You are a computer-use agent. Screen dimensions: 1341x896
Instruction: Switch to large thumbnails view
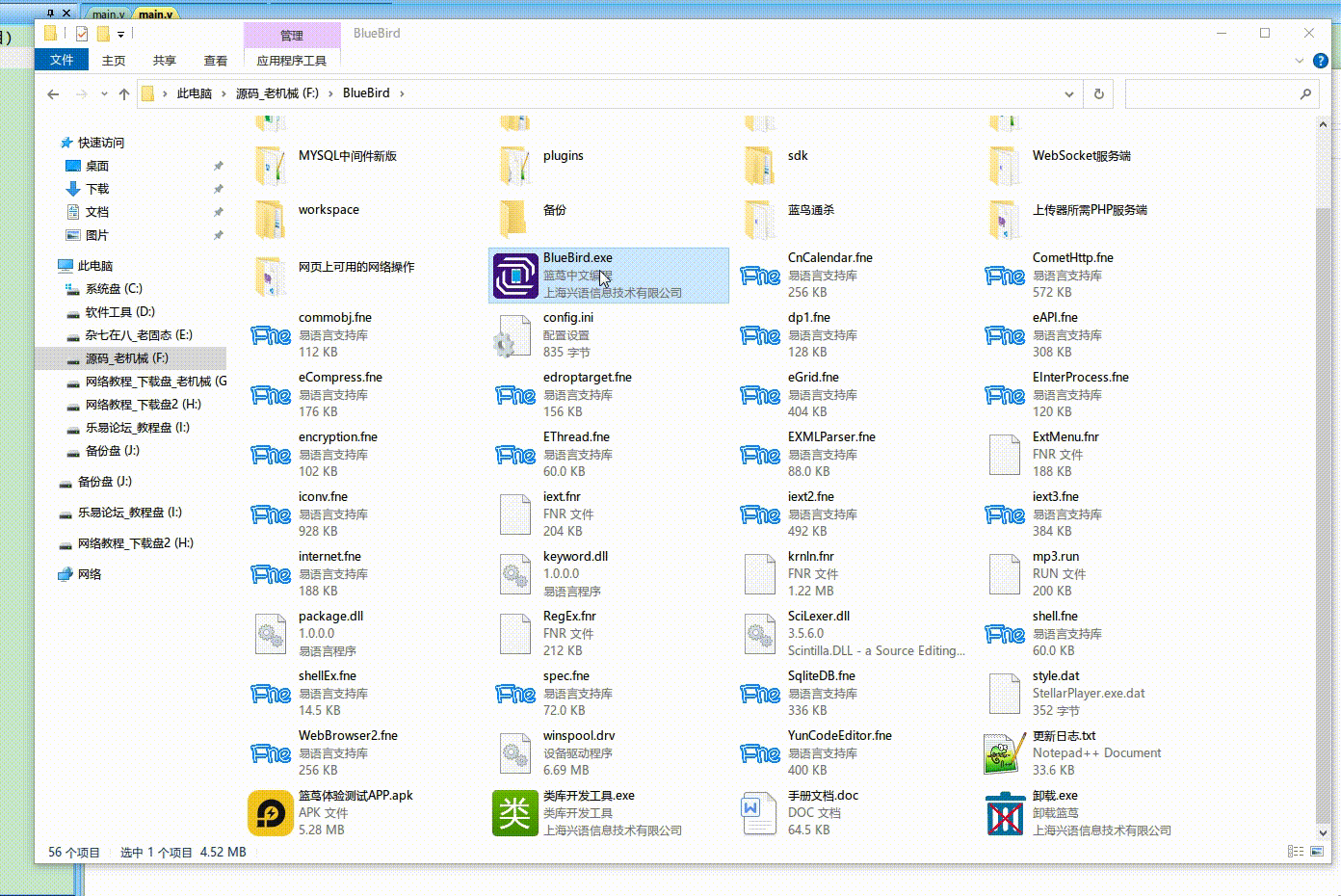click(1317, 852)
